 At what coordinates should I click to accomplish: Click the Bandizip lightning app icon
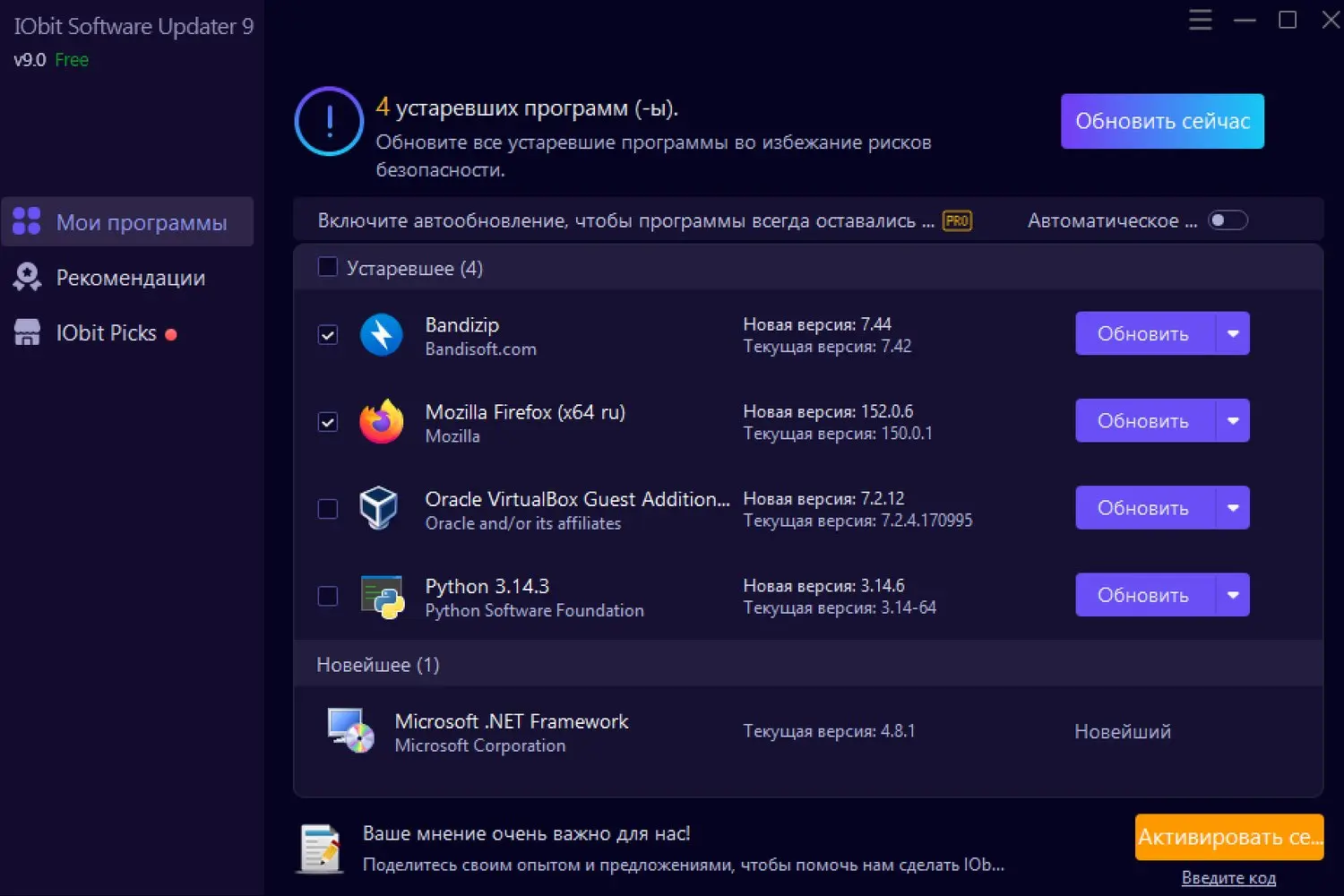381,335
